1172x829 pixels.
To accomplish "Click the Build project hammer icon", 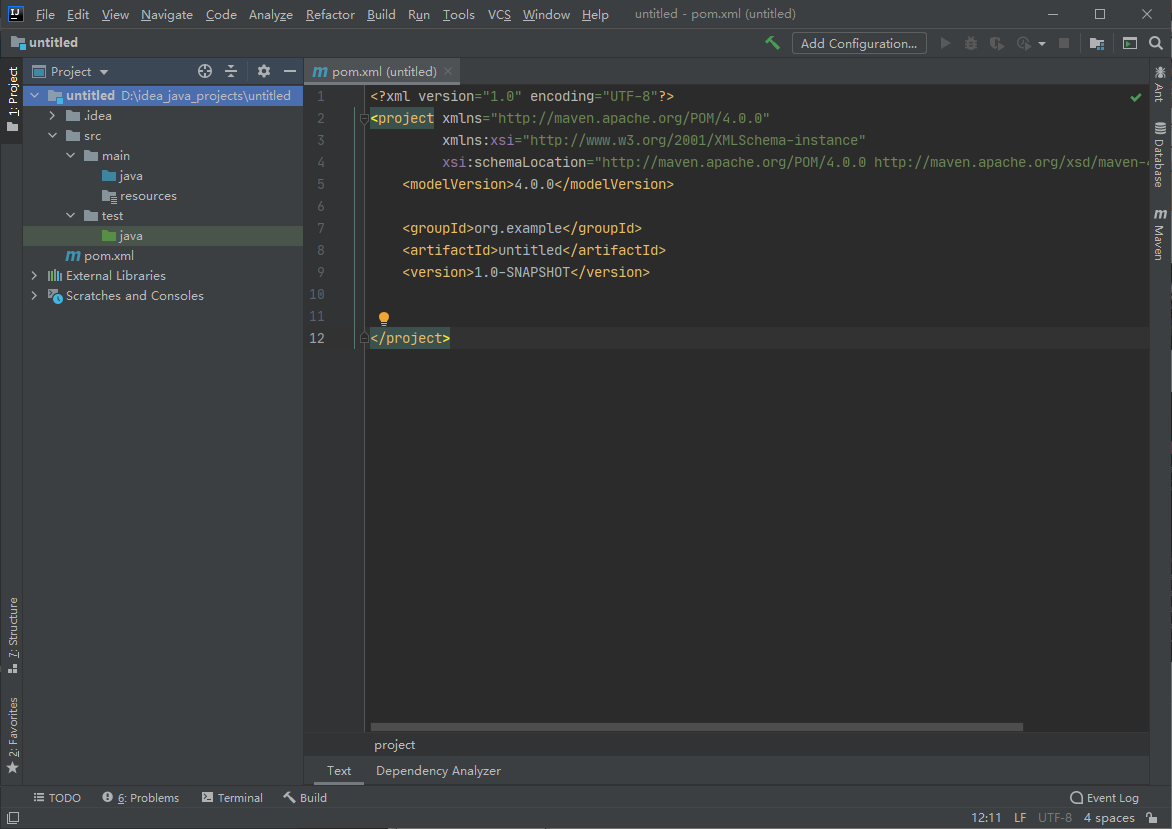I will coord(772,43).
